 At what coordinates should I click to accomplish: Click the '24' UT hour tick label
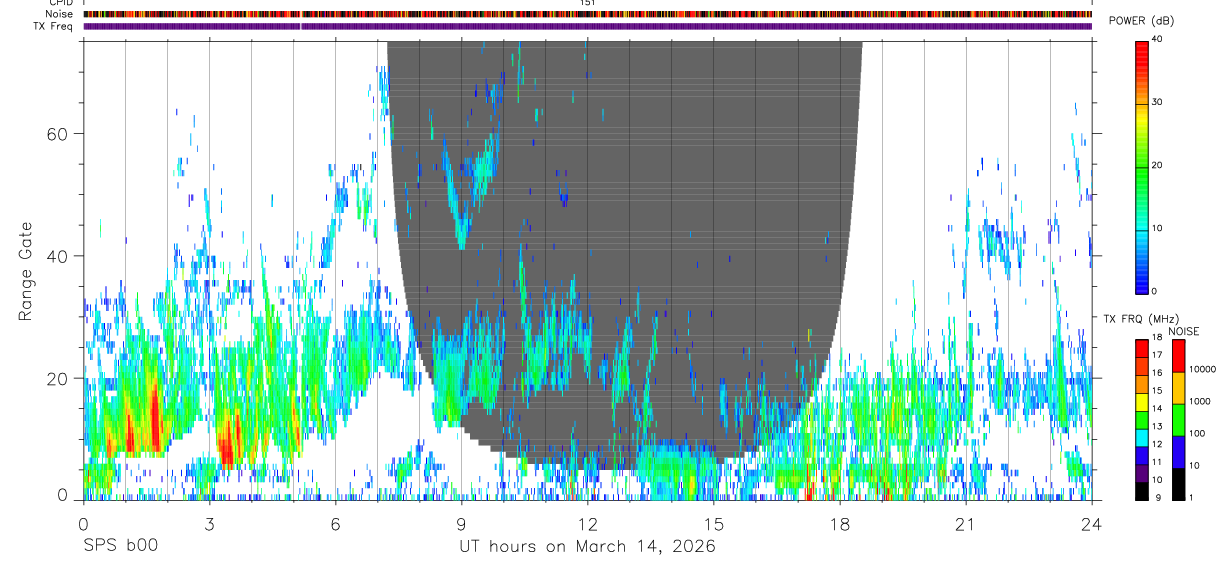[1091, 523]
